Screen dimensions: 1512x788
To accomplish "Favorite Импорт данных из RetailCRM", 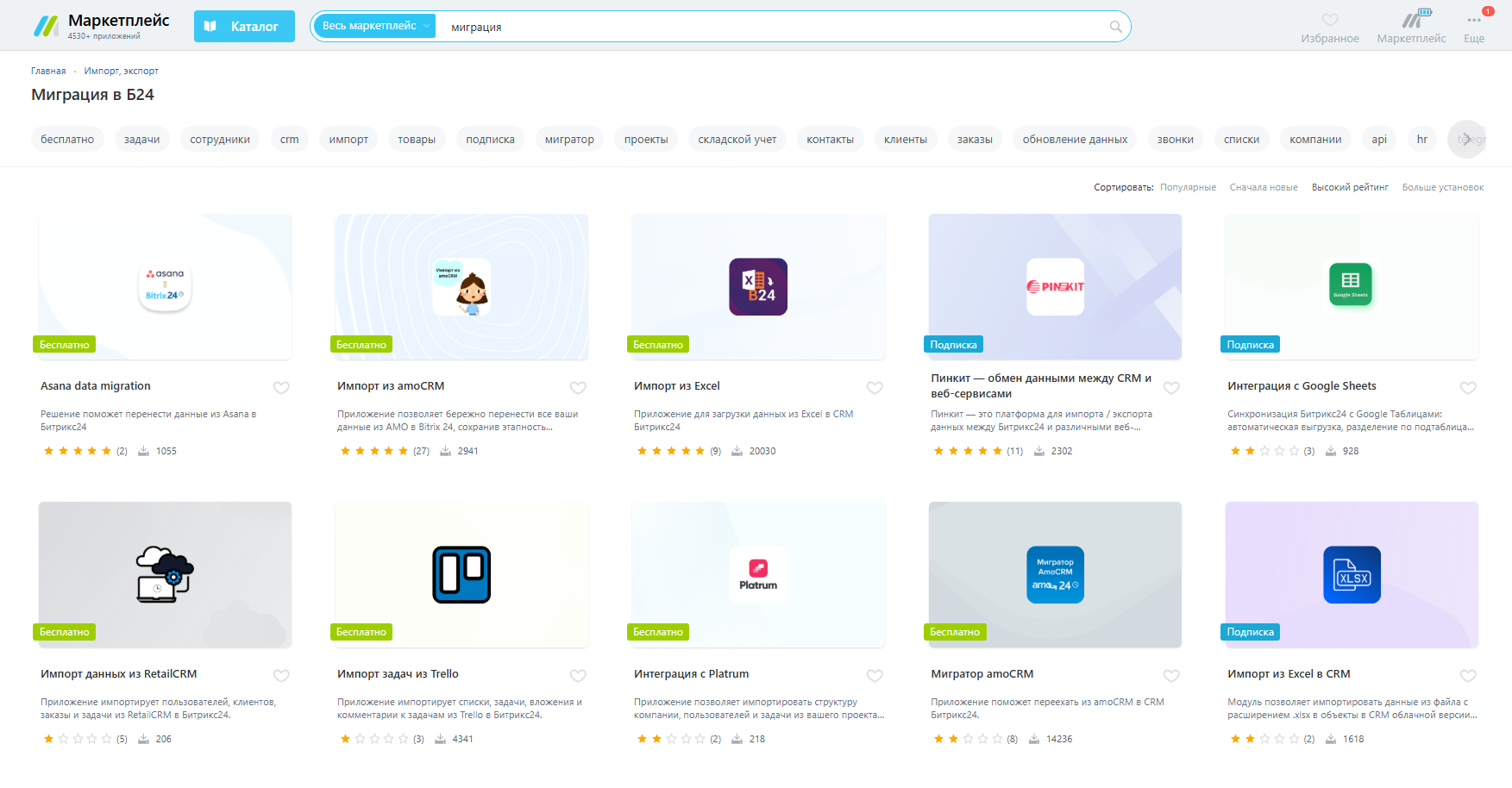I will [281, 676].
